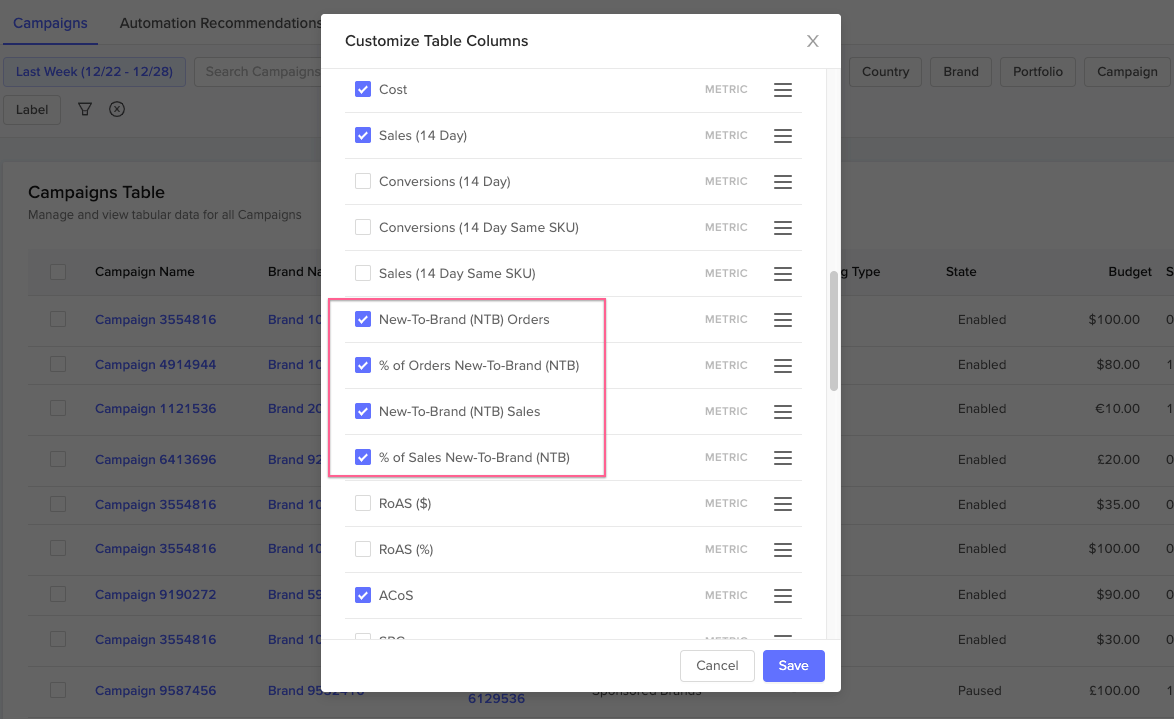This screenshot has height=719, width=1174.
Task: Sort by Campaign Name column header
Action: 145,272
